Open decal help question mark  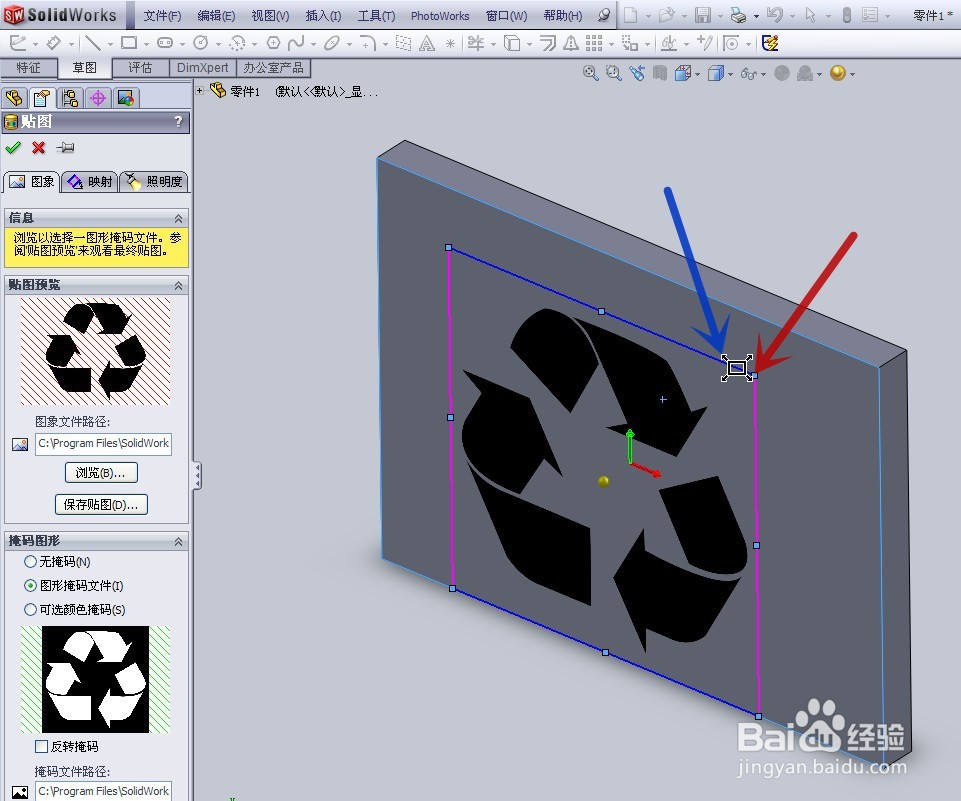pyautogui.click(x=178, y=121)
